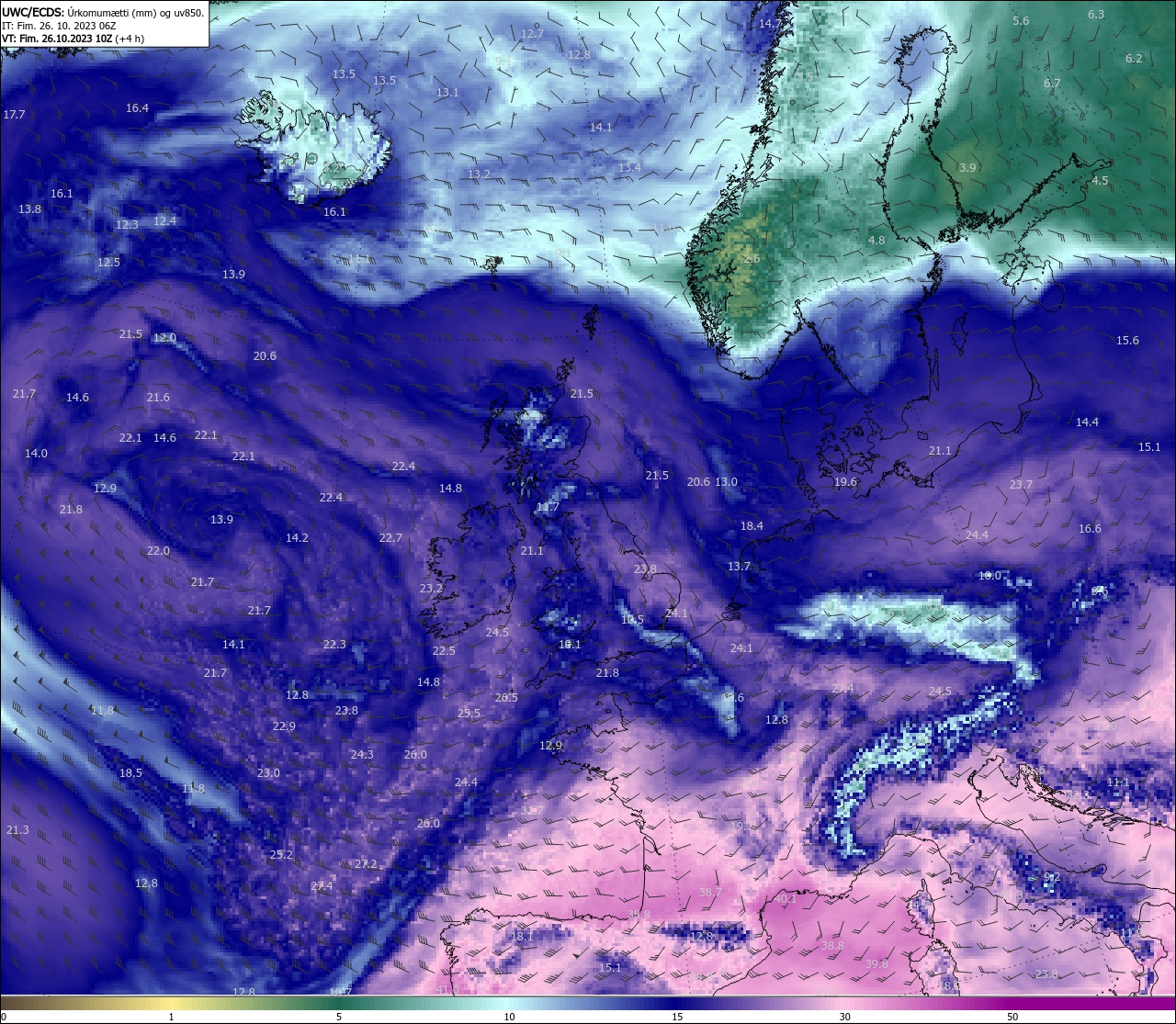The height and width of the screenshot is (1024, 1176).
Task: Select the 4.8 value over Sweden
Action: tap(876, 241)
